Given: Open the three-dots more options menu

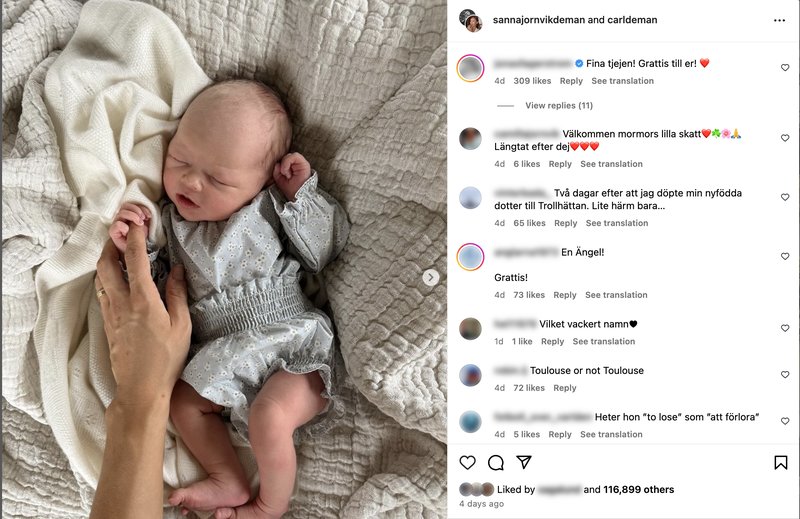Looking at the screenshot, I should coord(779,20).
